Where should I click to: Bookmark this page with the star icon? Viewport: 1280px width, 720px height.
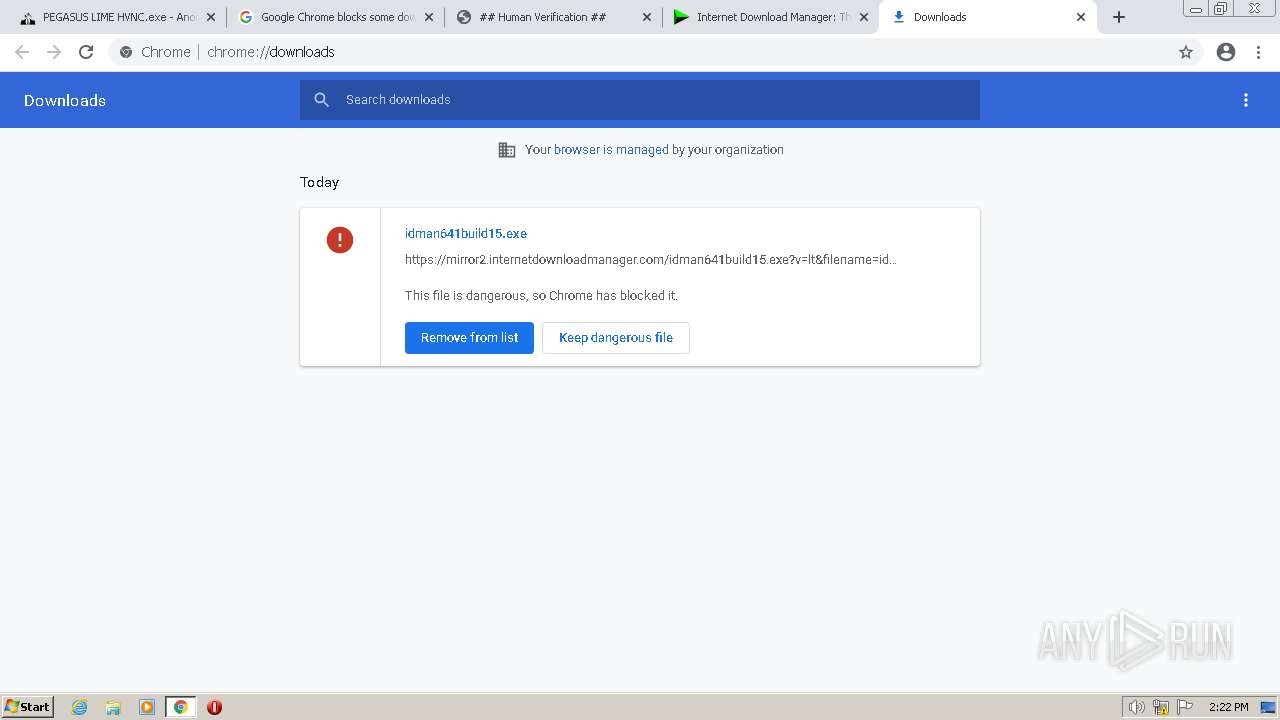click(1186, 52)
